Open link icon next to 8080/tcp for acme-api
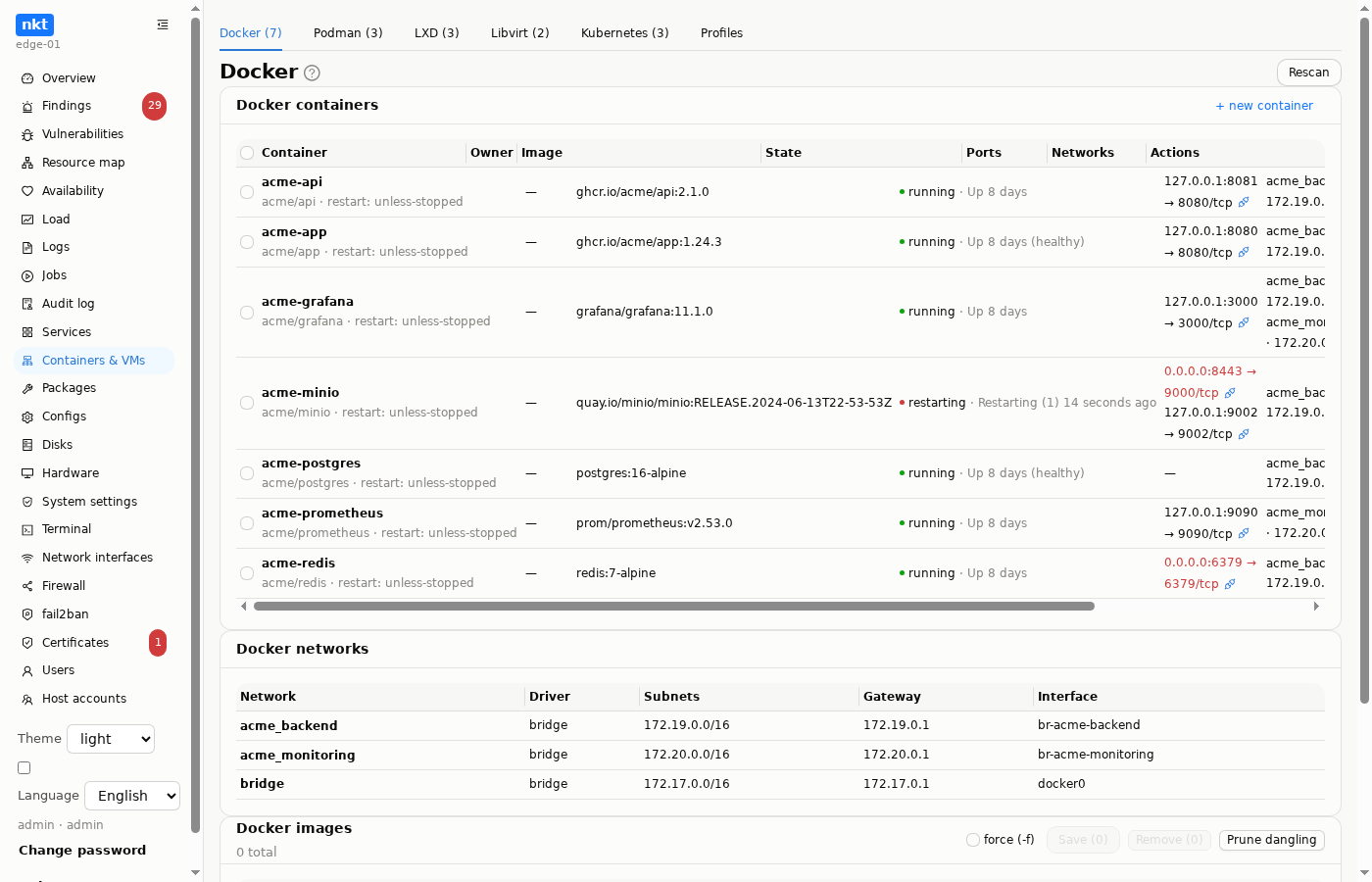 [x=1244, y=202]
